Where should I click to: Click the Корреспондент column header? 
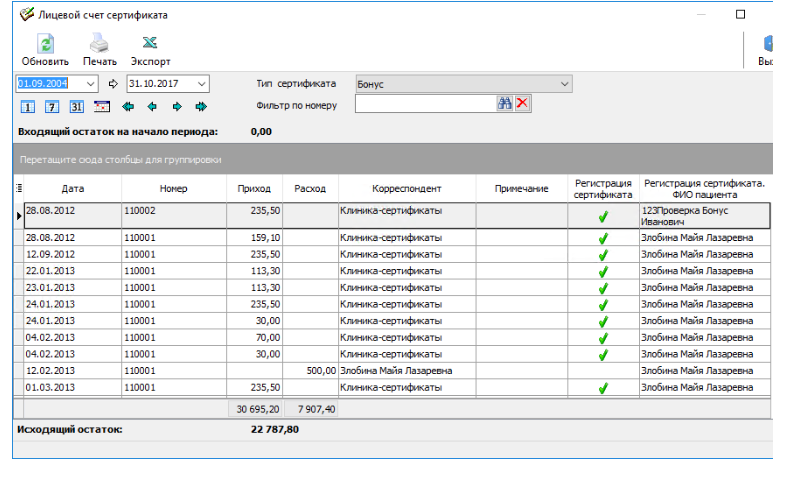tap(406, 189)
